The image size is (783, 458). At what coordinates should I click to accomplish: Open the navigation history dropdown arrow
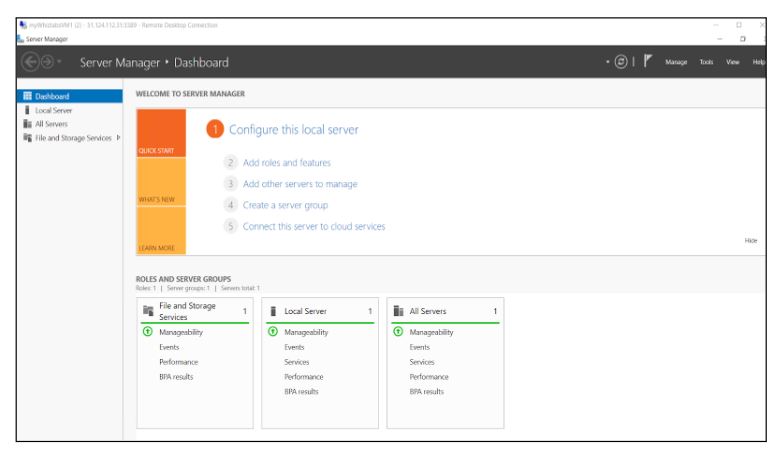59,62
